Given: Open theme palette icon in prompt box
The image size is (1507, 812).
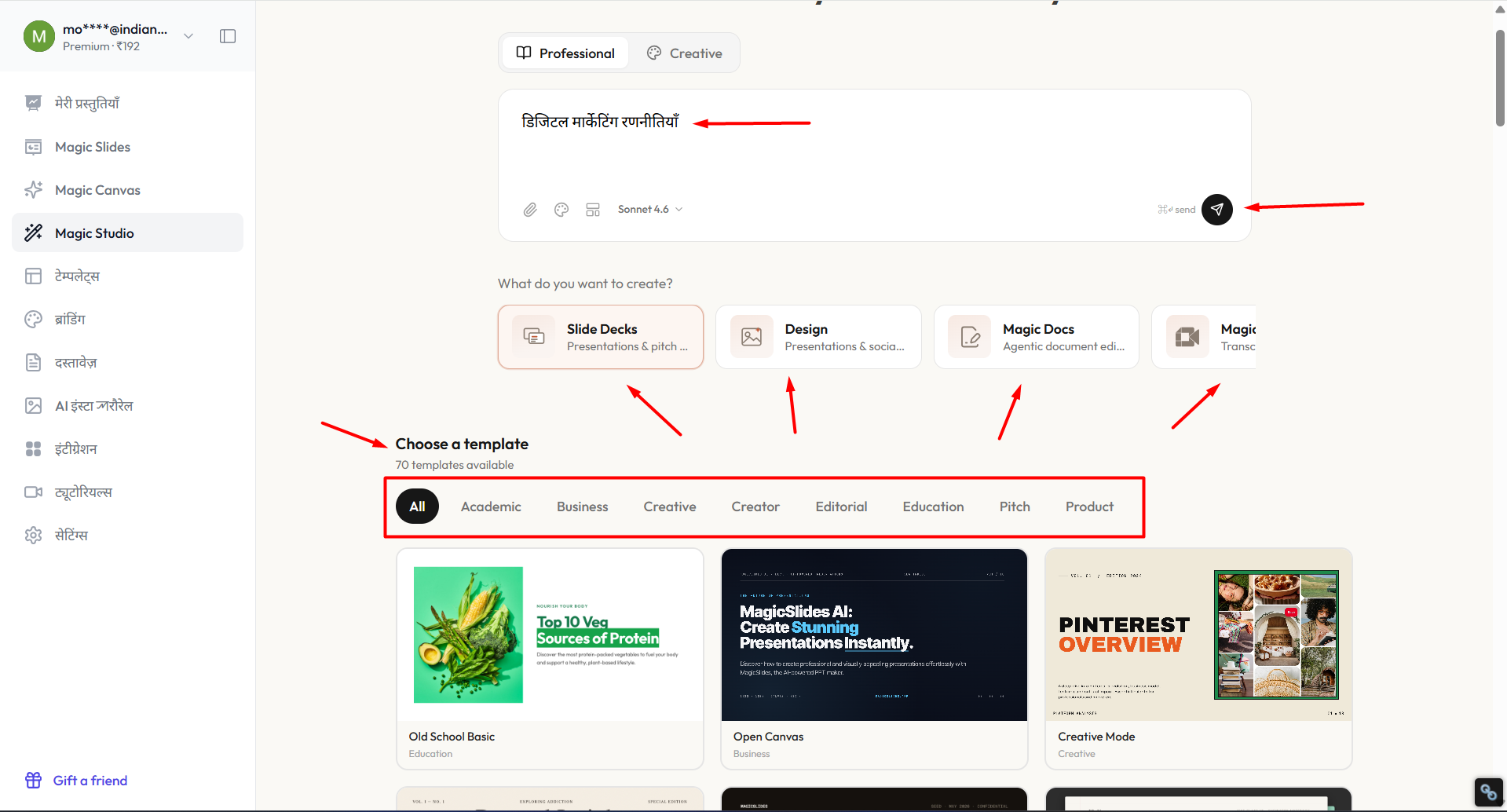Looking at the screenshot, I should click(x=561, y=210).
